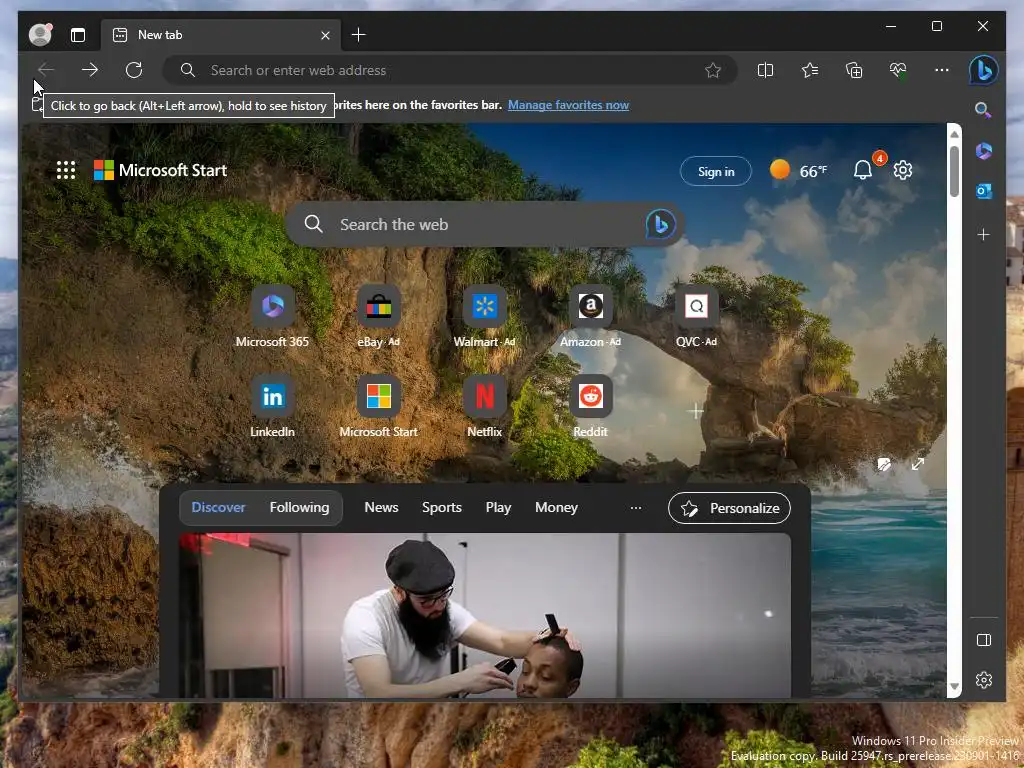Open sidebar settings gear
Screen dimensions: 1024x768
pos(984,680)
